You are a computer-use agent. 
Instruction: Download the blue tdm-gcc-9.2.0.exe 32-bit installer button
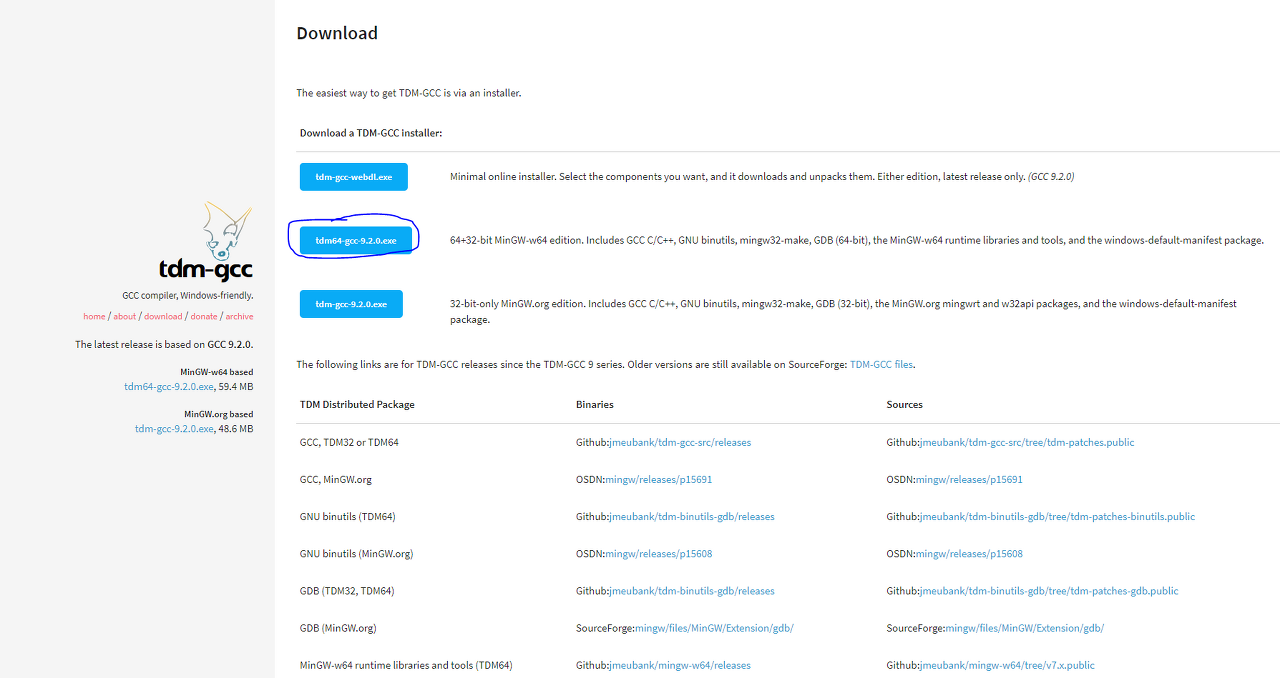tap(351, 304)
